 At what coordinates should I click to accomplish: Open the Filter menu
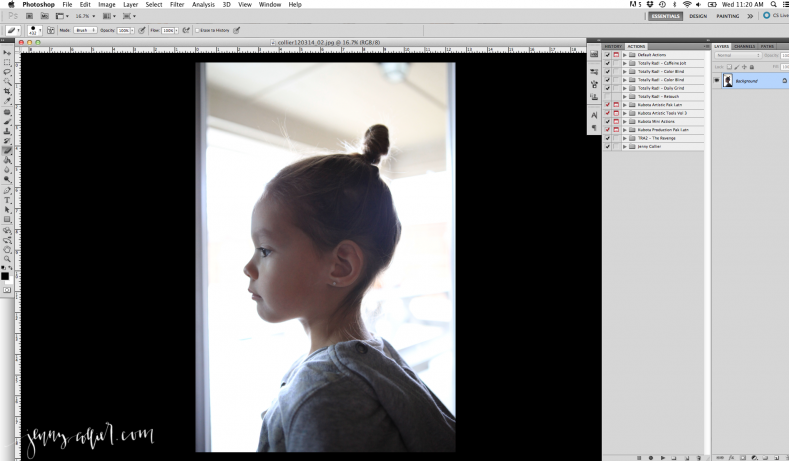click(177, 5)
